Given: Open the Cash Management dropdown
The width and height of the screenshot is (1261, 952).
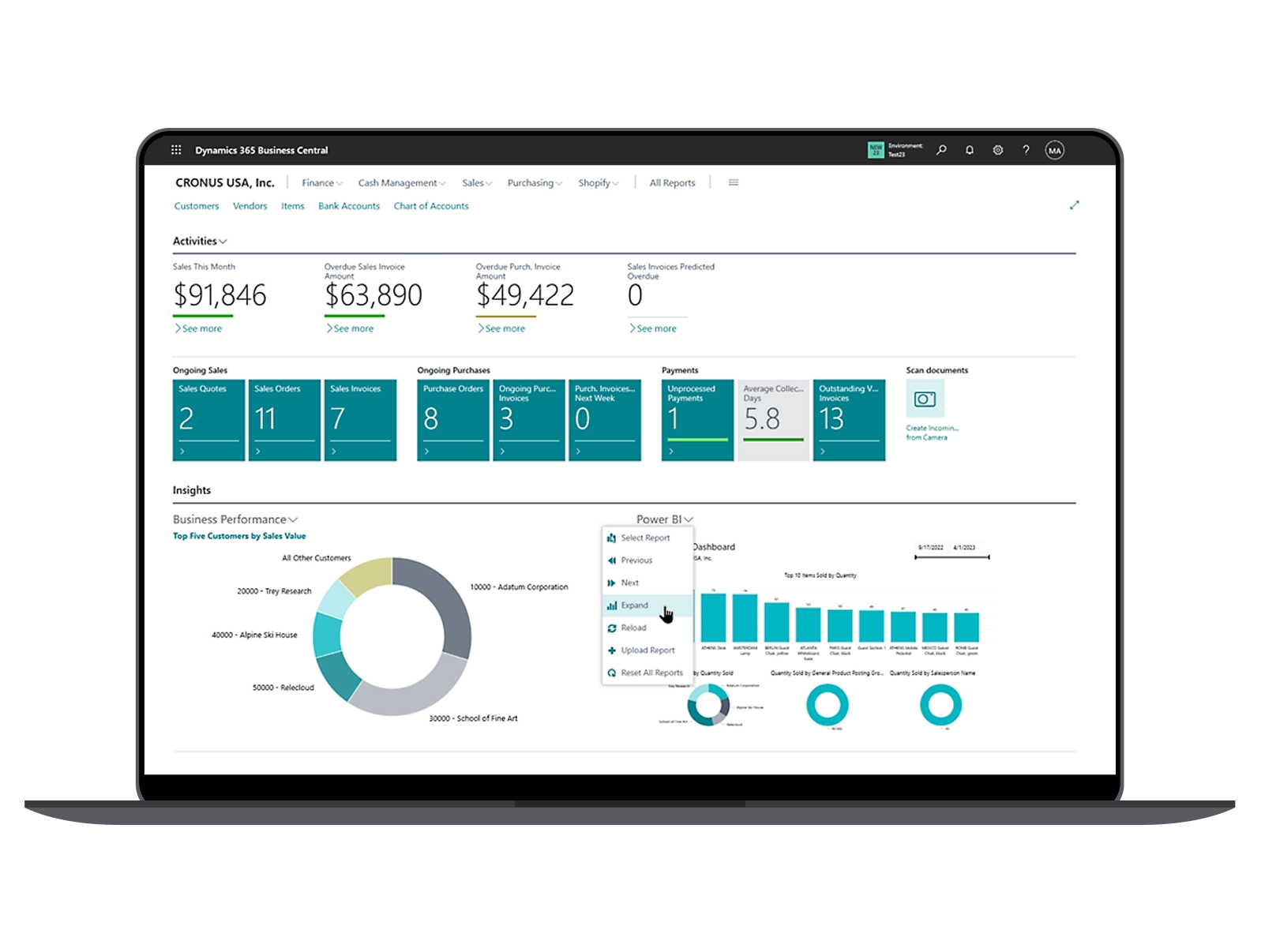Looking at the screenshot, I should coord(402,183).
